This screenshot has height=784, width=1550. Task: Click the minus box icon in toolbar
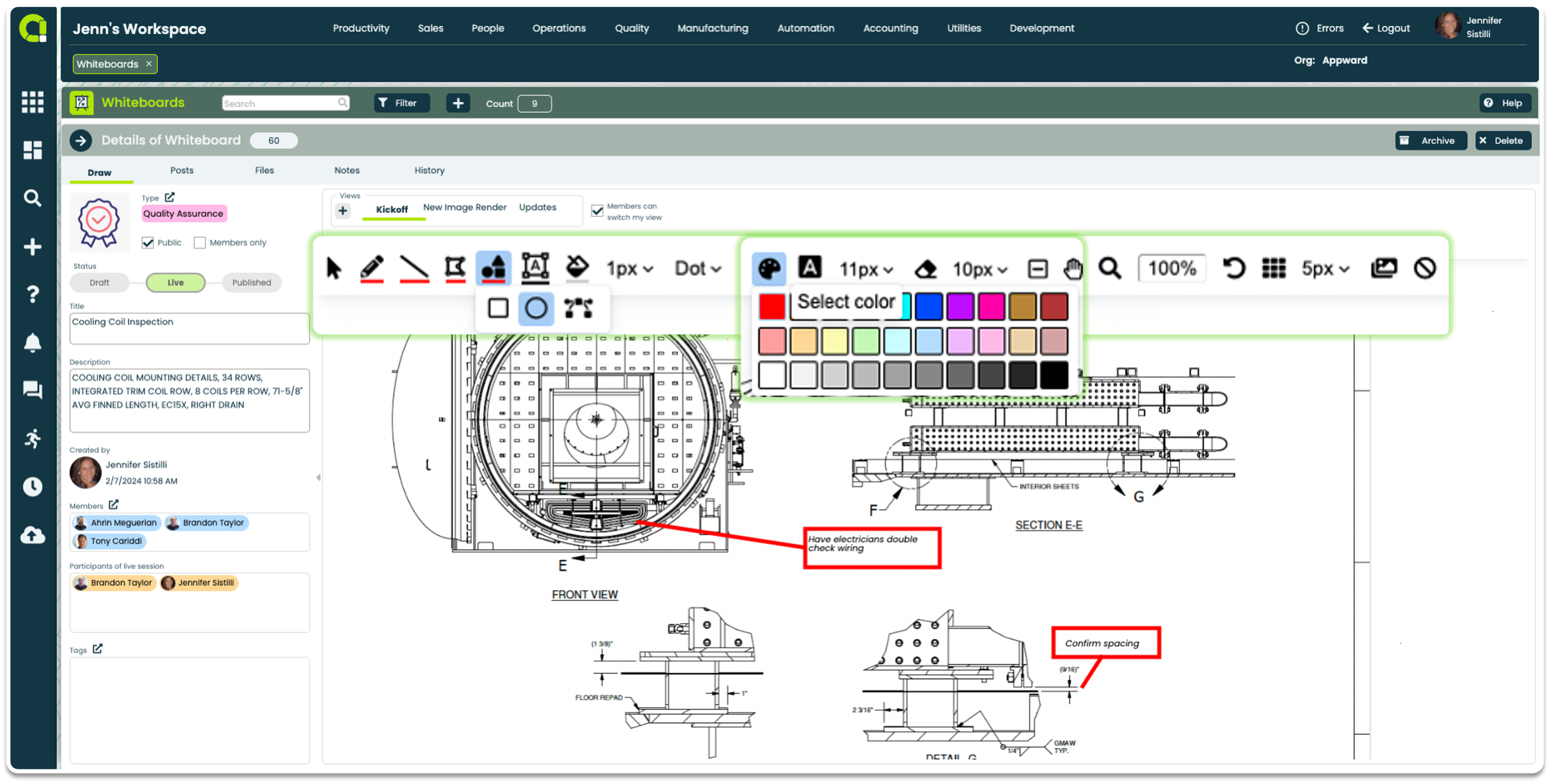1037,269
